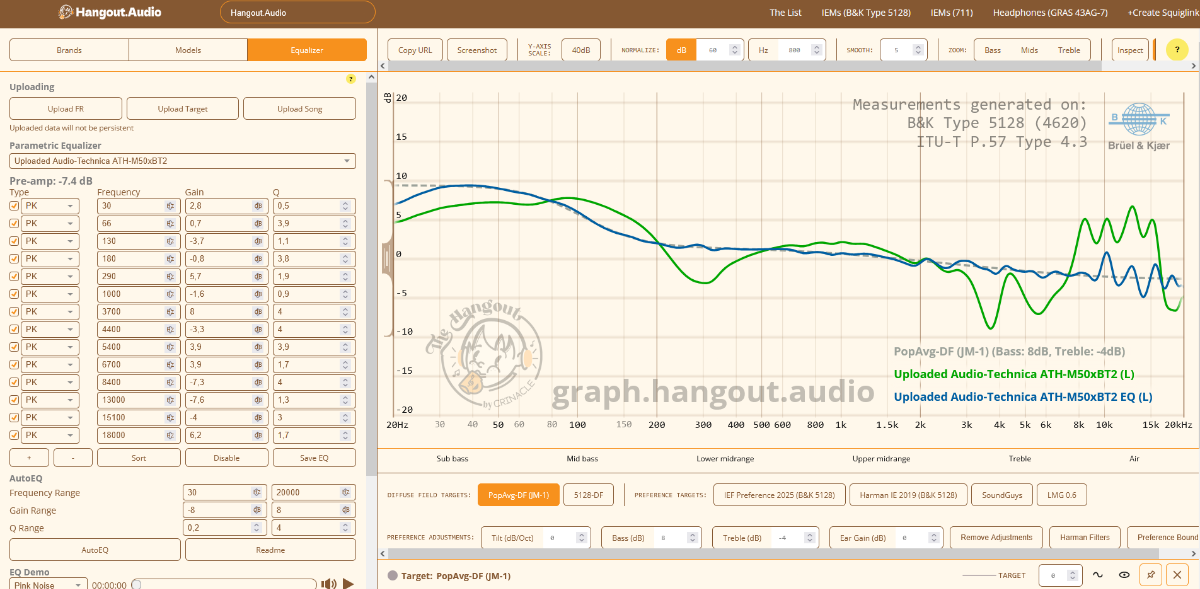Viewport: 1200px width, 589px height.
Task: Click the Save EQ button
Action: [x=314, y=457]
